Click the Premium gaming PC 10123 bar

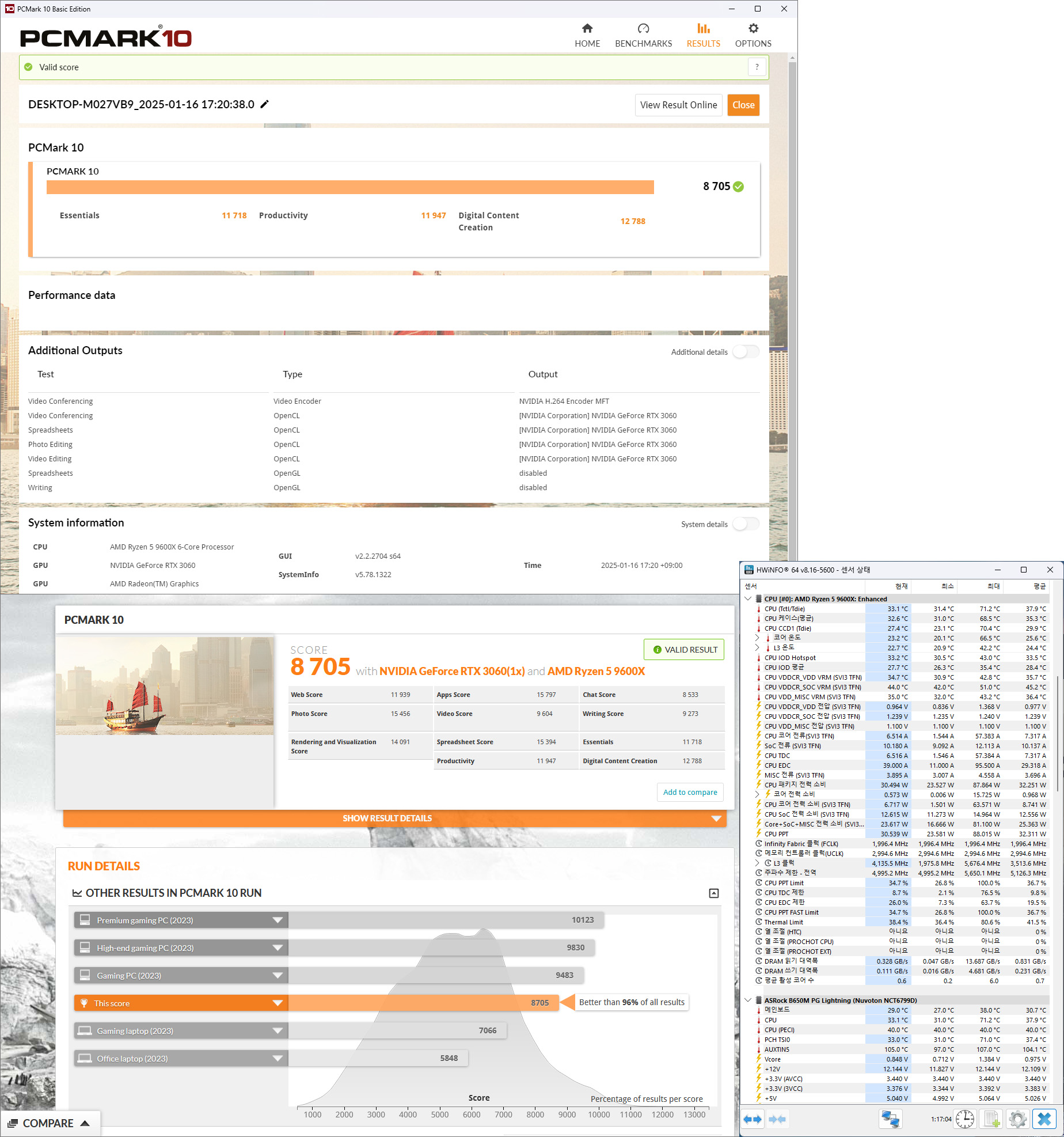[446, 920]
